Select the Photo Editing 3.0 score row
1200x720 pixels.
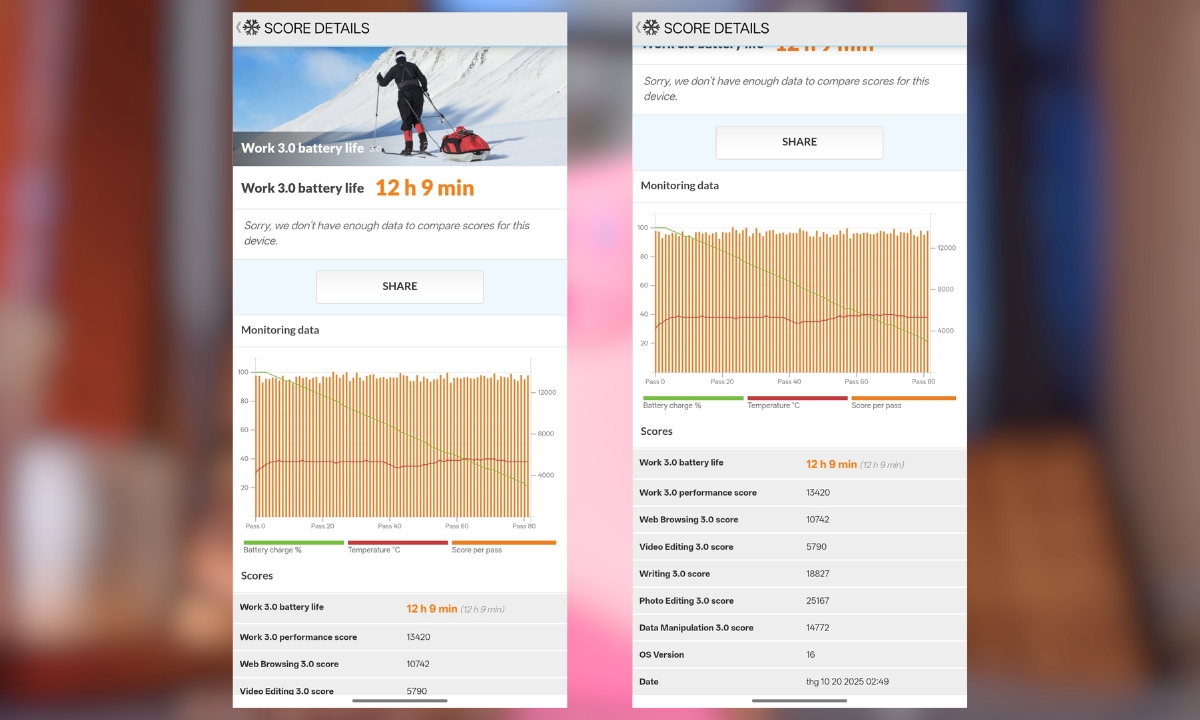(799, 601)
